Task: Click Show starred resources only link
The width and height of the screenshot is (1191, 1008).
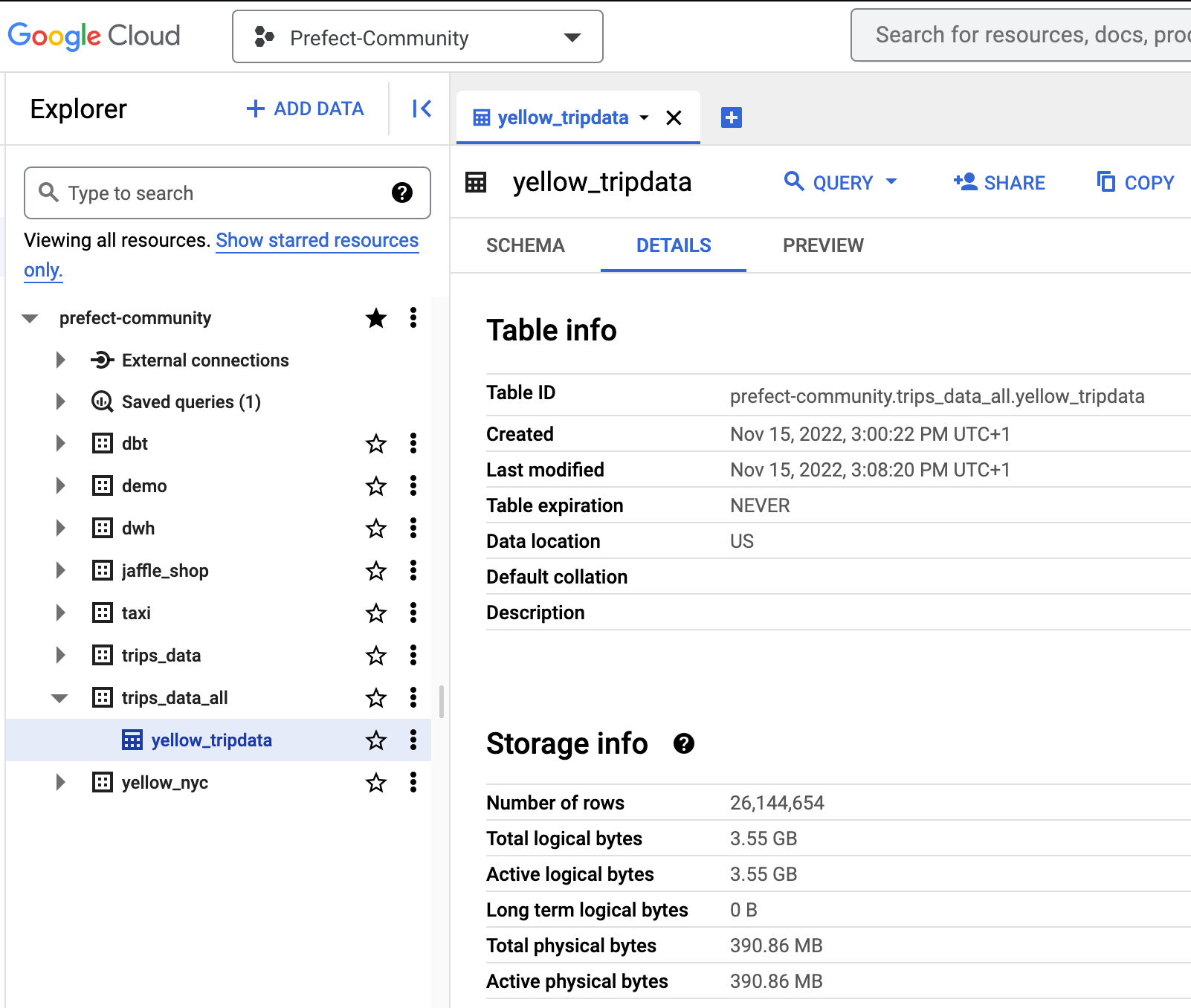Action: [x=317, y=240]
